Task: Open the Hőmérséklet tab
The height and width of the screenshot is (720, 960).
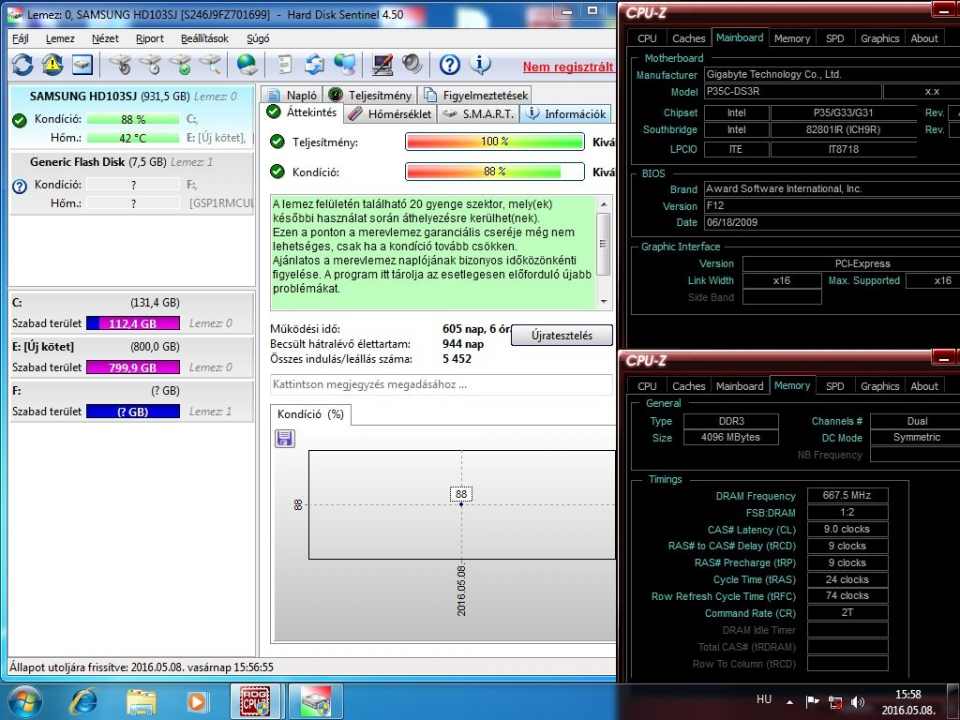Action: (390, 114)
